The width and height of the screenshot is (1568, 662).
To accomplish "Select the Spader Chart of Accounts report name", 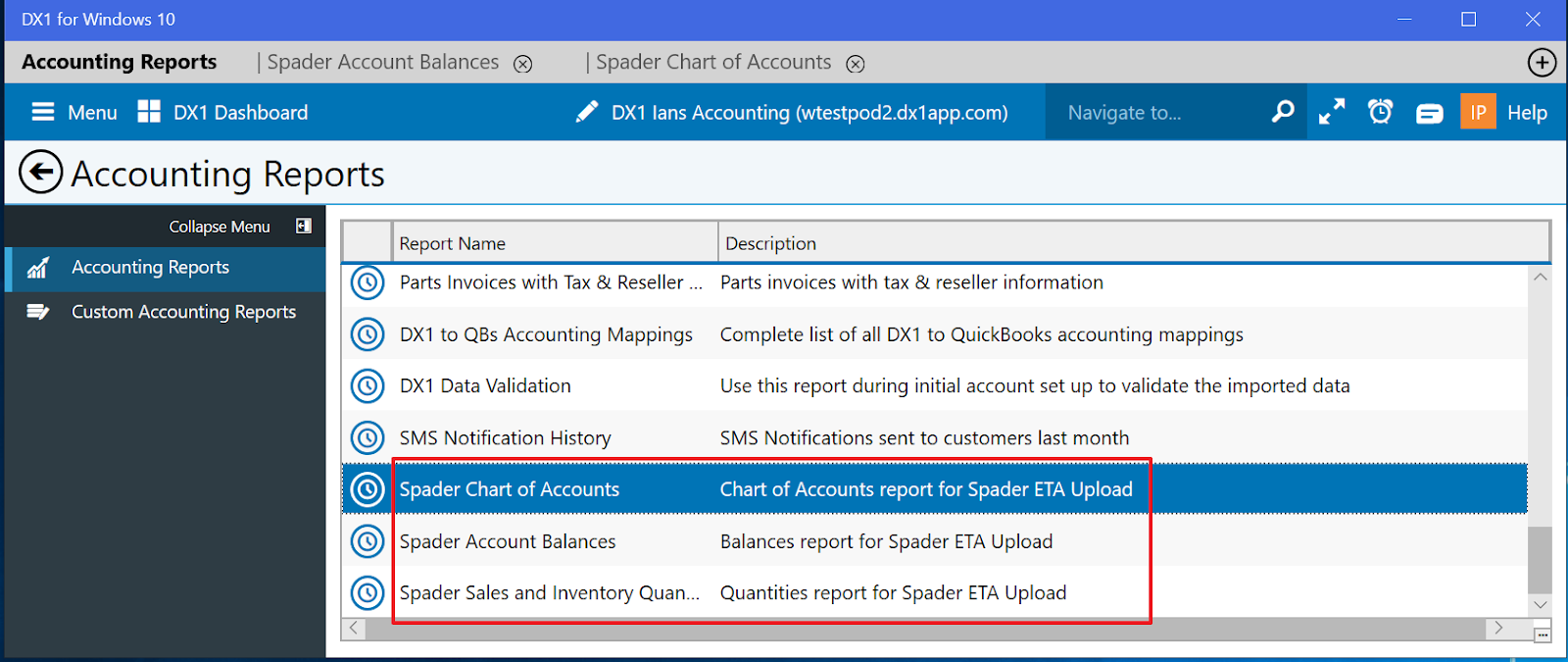I will click(x=510, y=489).
